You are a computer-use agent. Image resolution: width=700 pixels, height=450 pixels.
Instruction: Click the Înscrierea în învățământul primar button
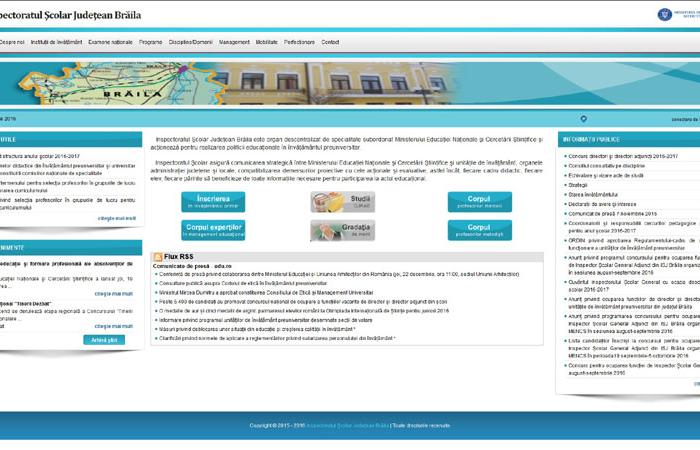213,202
